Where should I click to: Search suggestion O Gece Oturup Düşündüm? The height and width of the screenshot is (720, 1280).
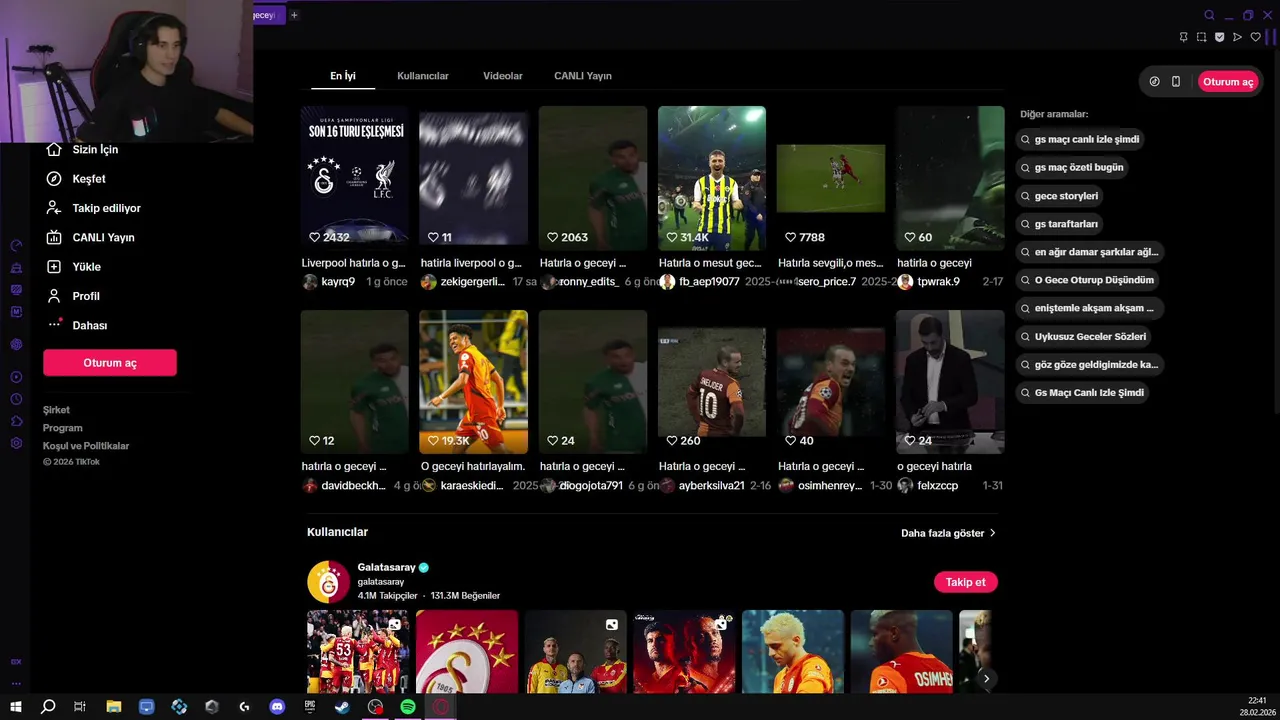pyautogui.click(x=1086, y=280)
